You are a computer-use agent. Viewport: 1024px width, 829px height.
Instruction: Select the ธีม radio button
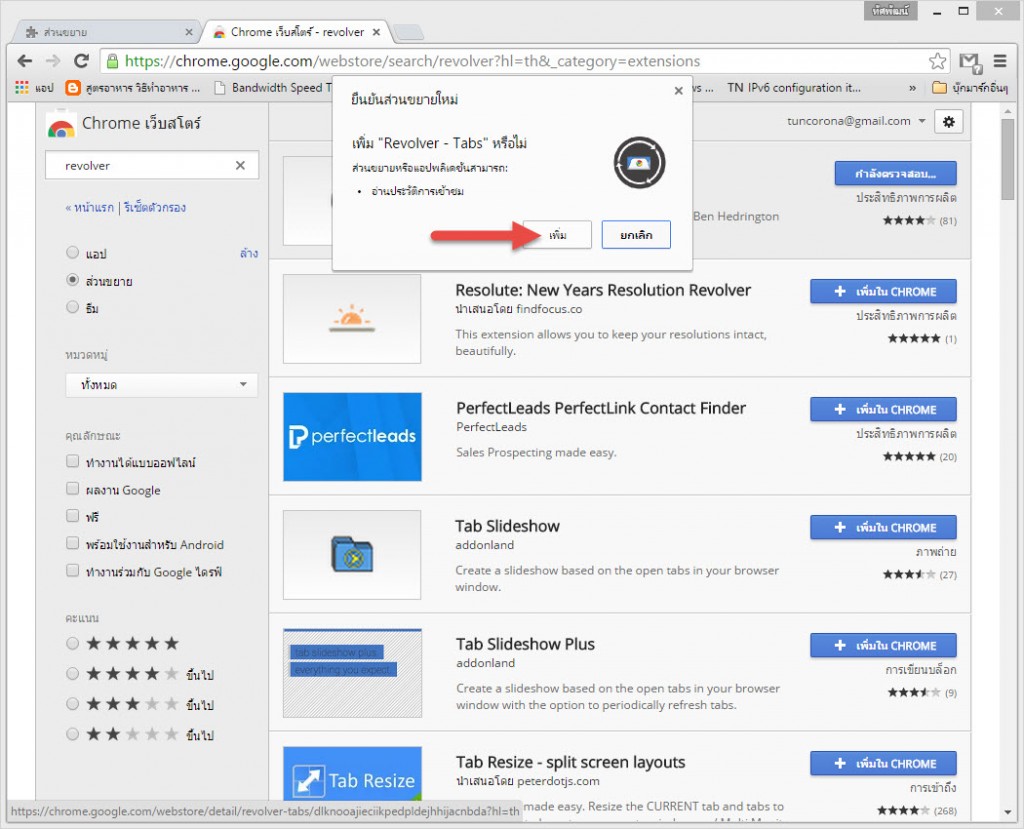tap(72, 308)
